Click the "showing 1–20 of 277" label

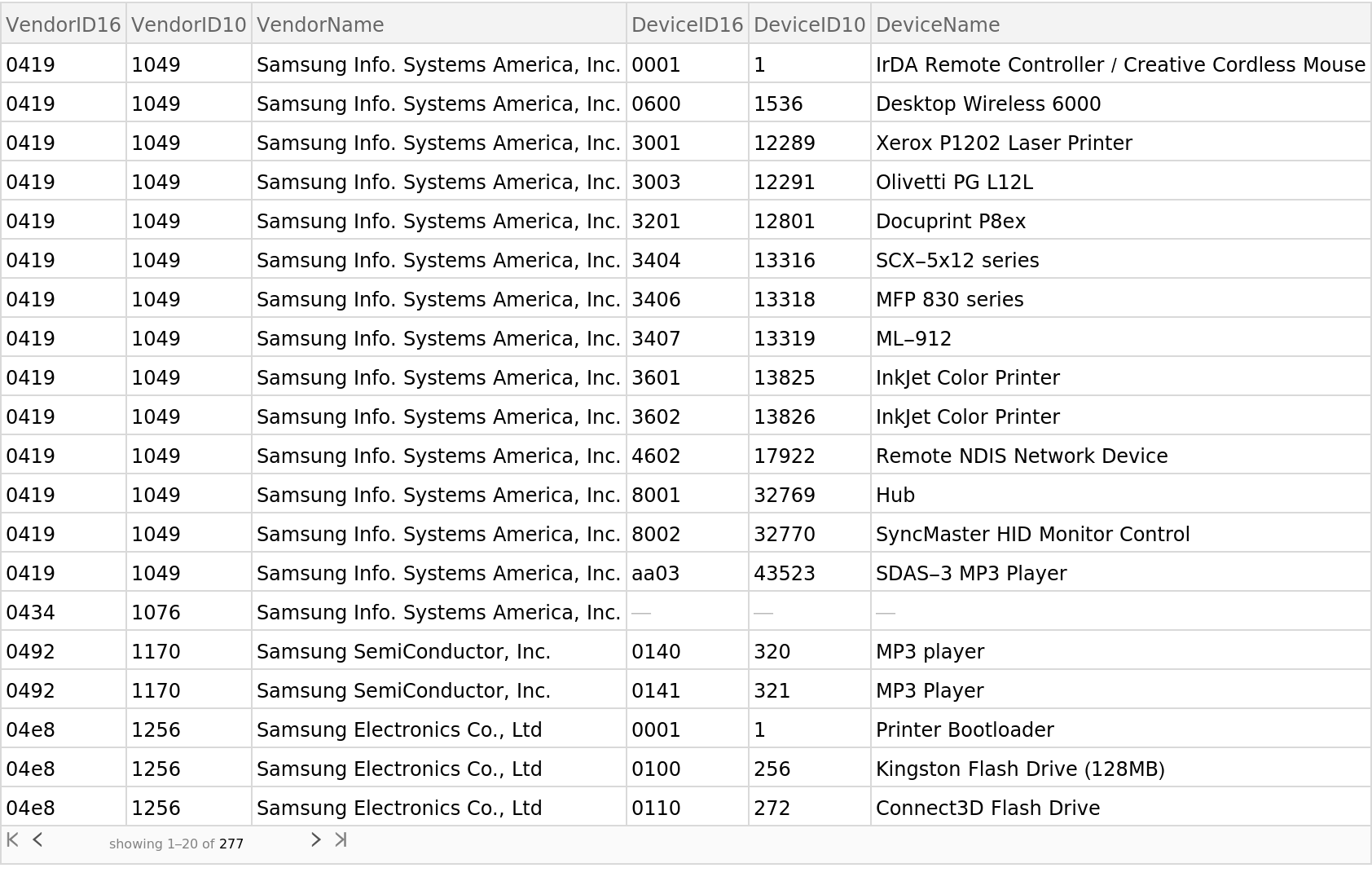click(175, 844)
